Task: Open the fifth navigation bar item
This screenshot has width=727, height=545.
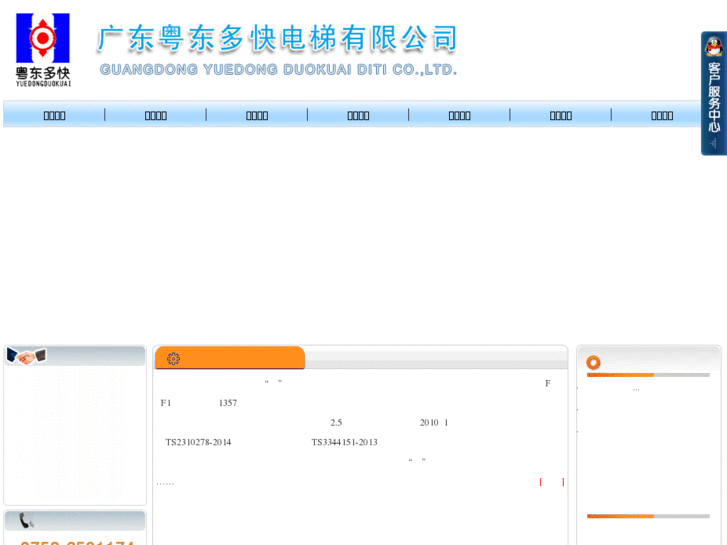Action: coord(459,115)
